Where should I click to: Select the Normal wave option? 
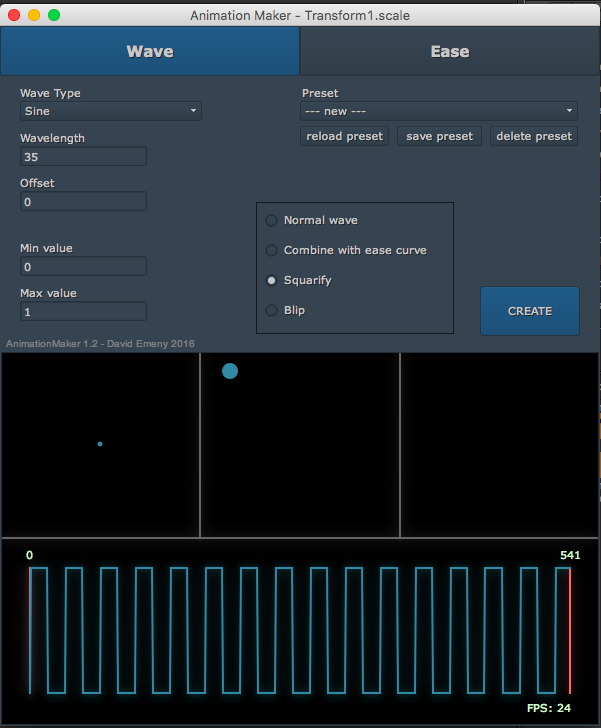[272, 220]
